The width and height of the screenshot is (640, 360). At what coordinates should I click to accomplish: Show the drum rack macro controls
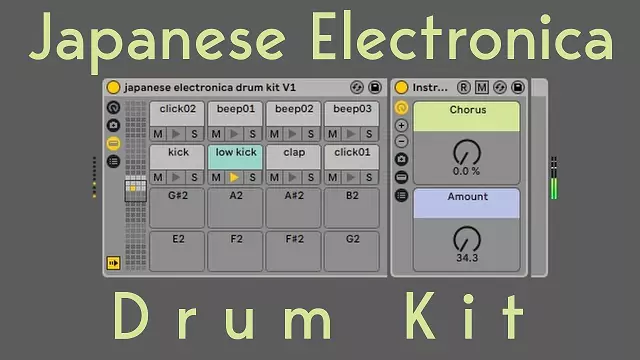[113, 107]
